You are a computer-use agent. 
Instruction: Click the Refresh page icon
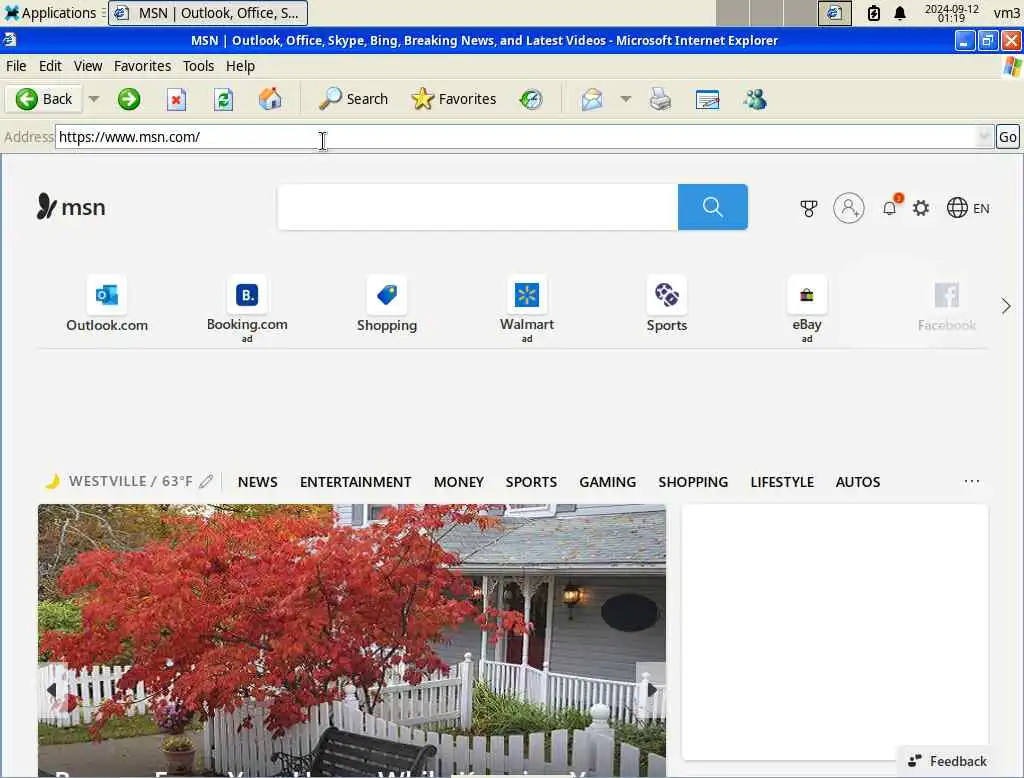coord(223,99)
